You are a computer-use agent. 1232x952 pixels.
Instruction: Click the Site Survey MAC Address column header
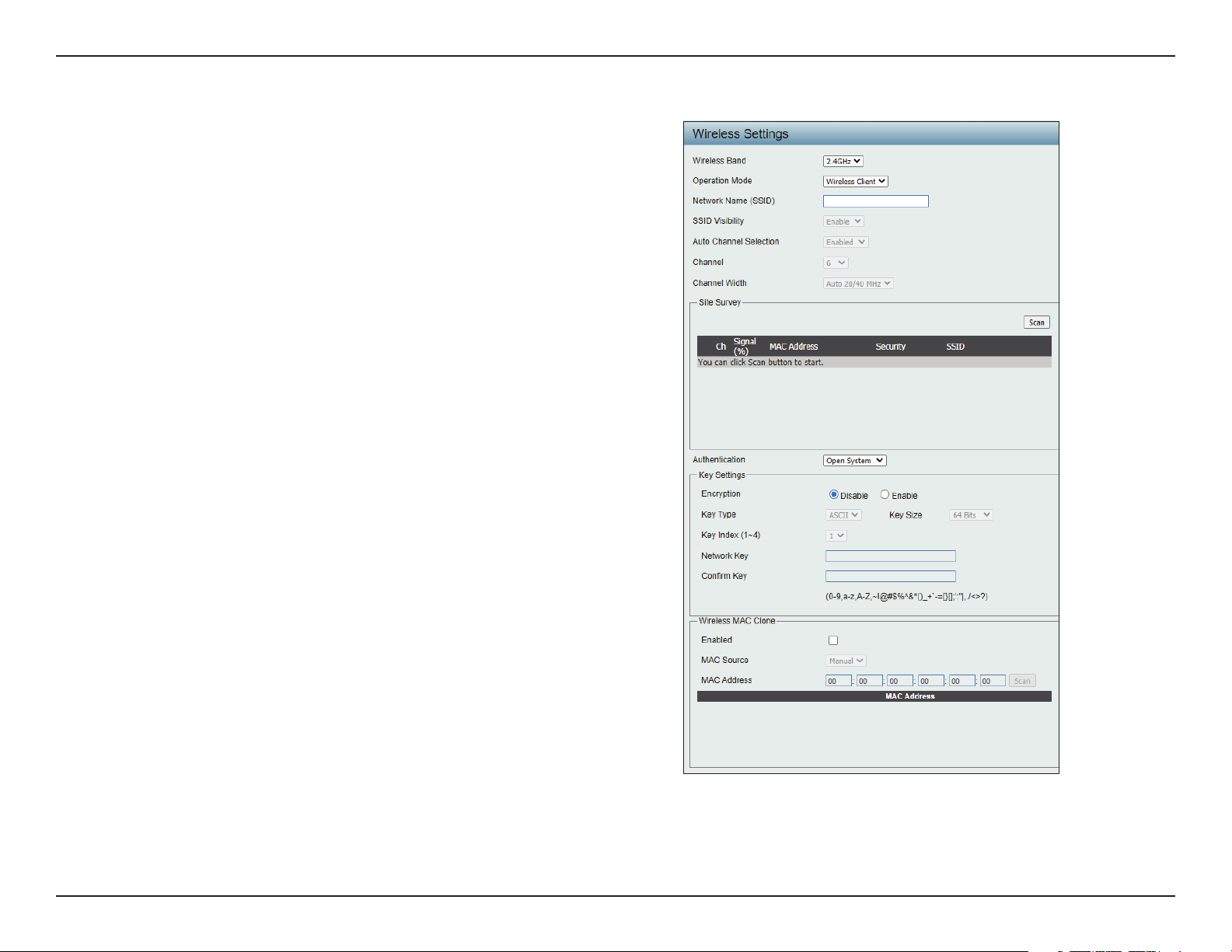click(x=793, y=347)
